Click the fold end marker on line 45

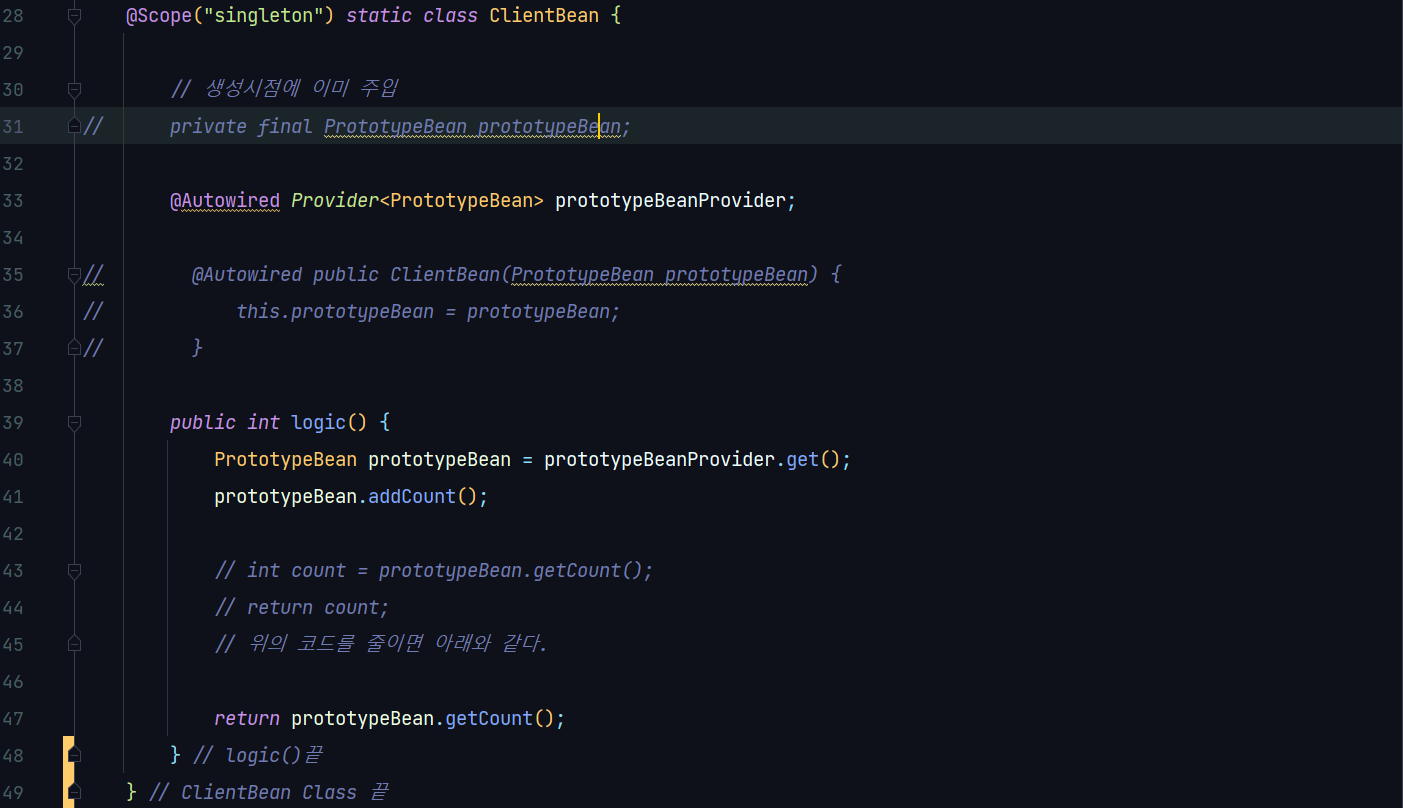point(74,644)
